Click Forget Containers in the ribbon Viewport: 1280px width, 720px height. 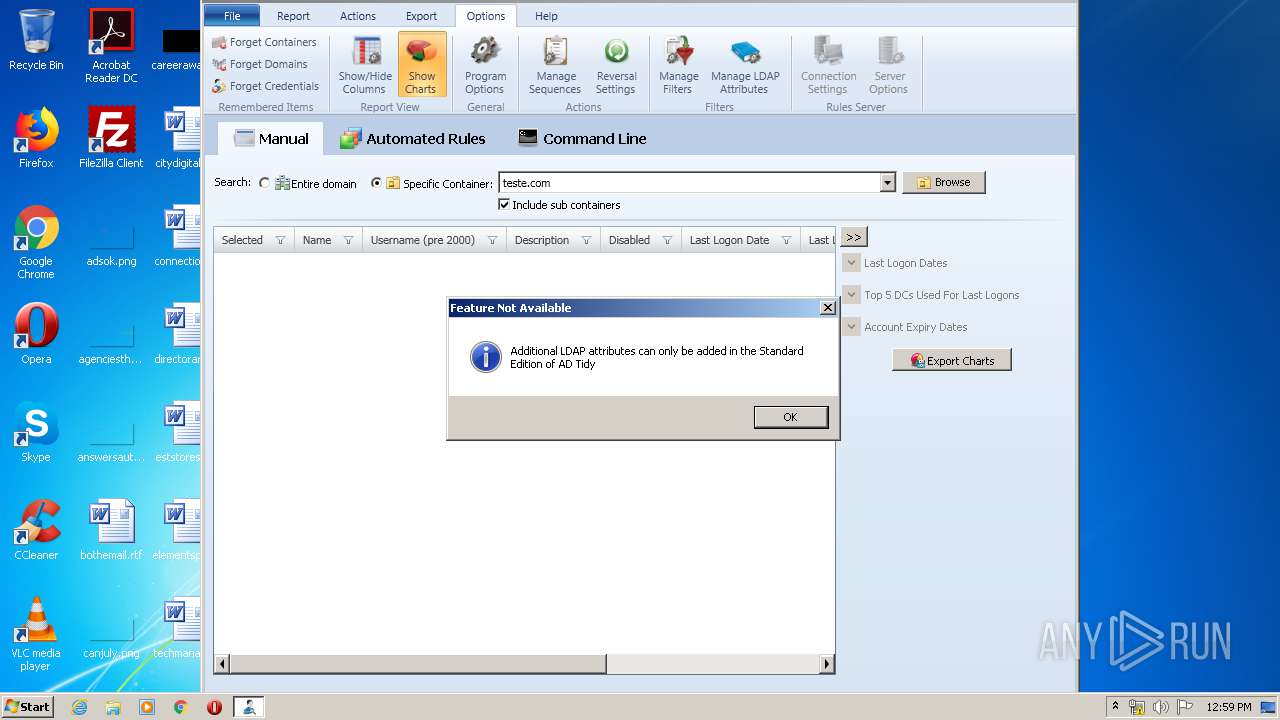(x=265, y=42)
